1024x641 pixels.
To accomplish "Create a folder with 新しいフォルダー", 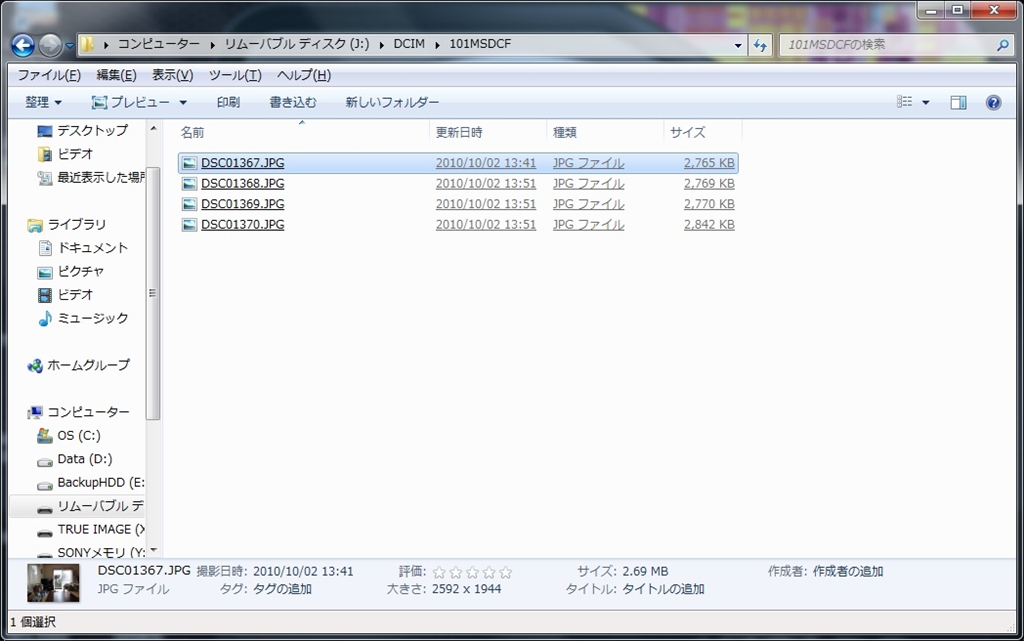I will (392, 102).
